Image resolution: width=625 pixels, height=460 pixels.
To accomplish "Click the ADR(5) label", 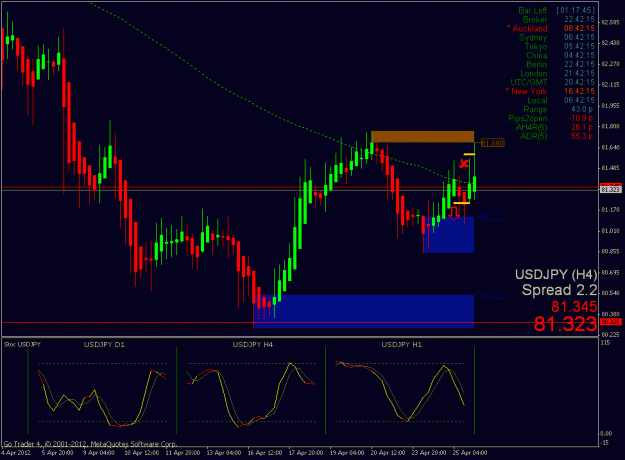I will (533, 136).
